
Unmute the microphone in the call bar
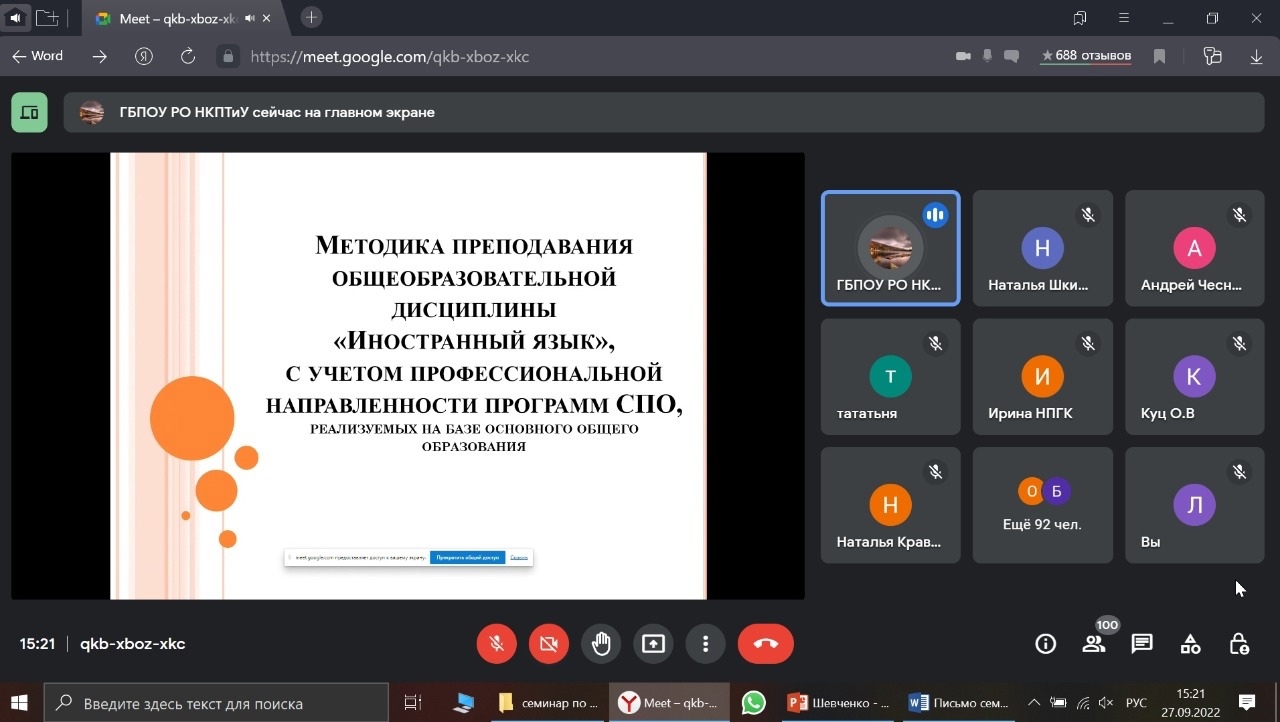pos(497,644)
